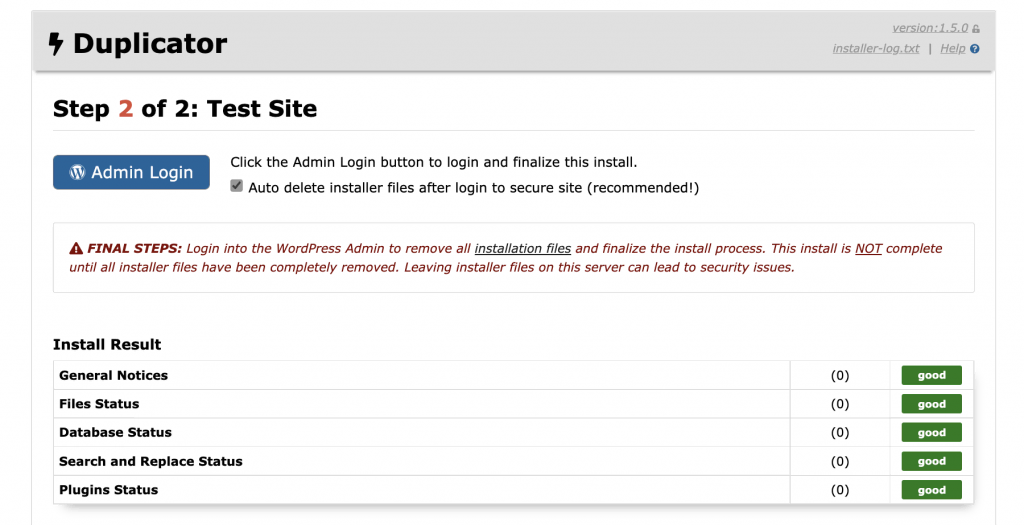Click the Help link in header
The height and width of the screenshot is (525, 1024).
[953, 48]
